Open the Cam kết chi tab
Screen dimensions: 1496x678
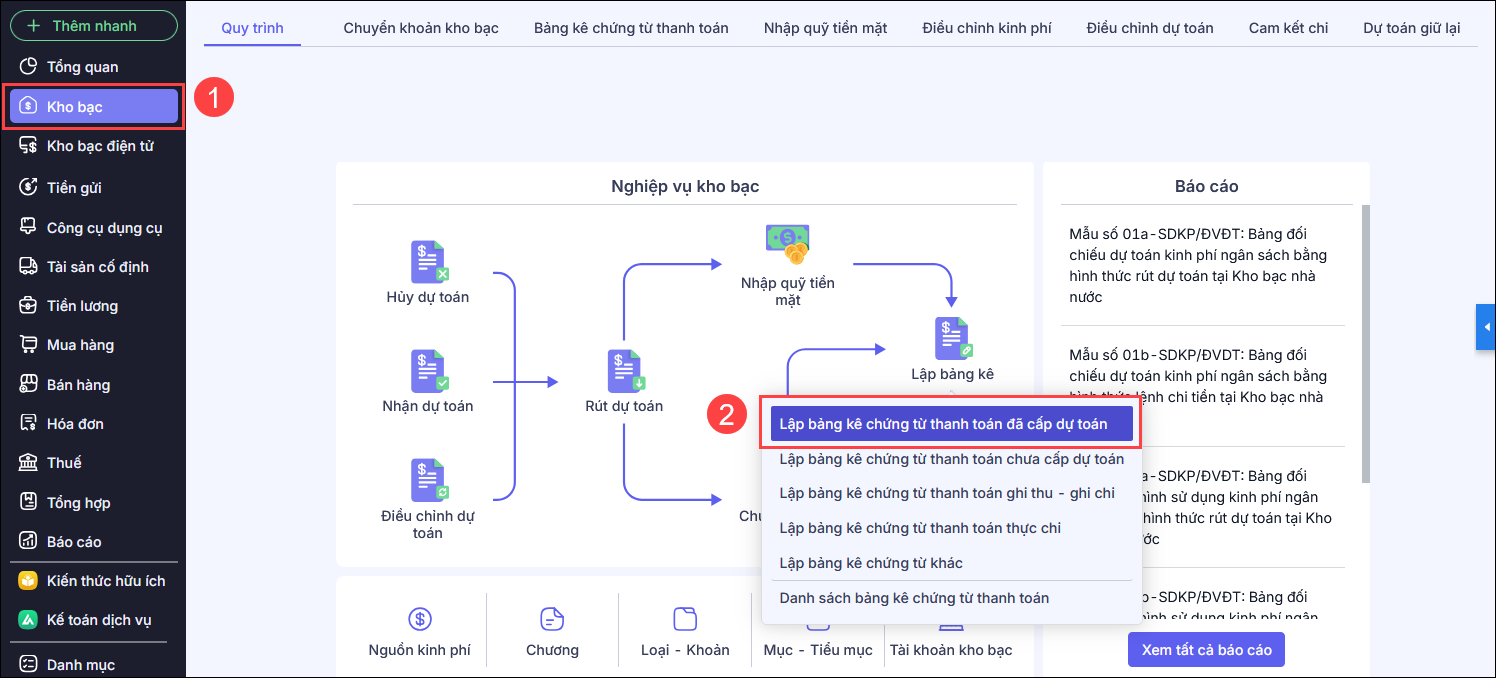click(x=1288, y=28)
